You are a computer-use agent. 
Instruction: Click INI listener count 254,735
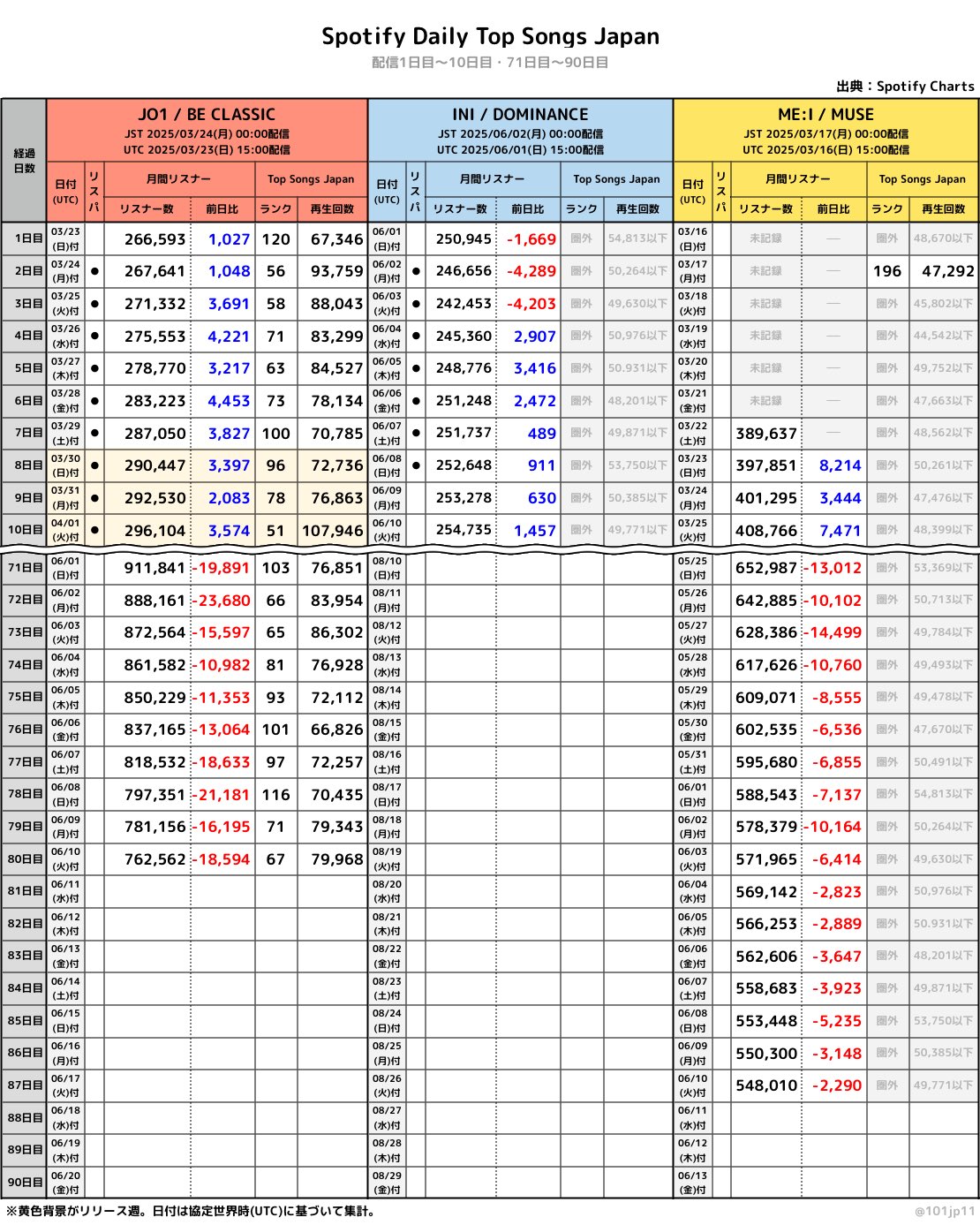click(x=464, y=531)
